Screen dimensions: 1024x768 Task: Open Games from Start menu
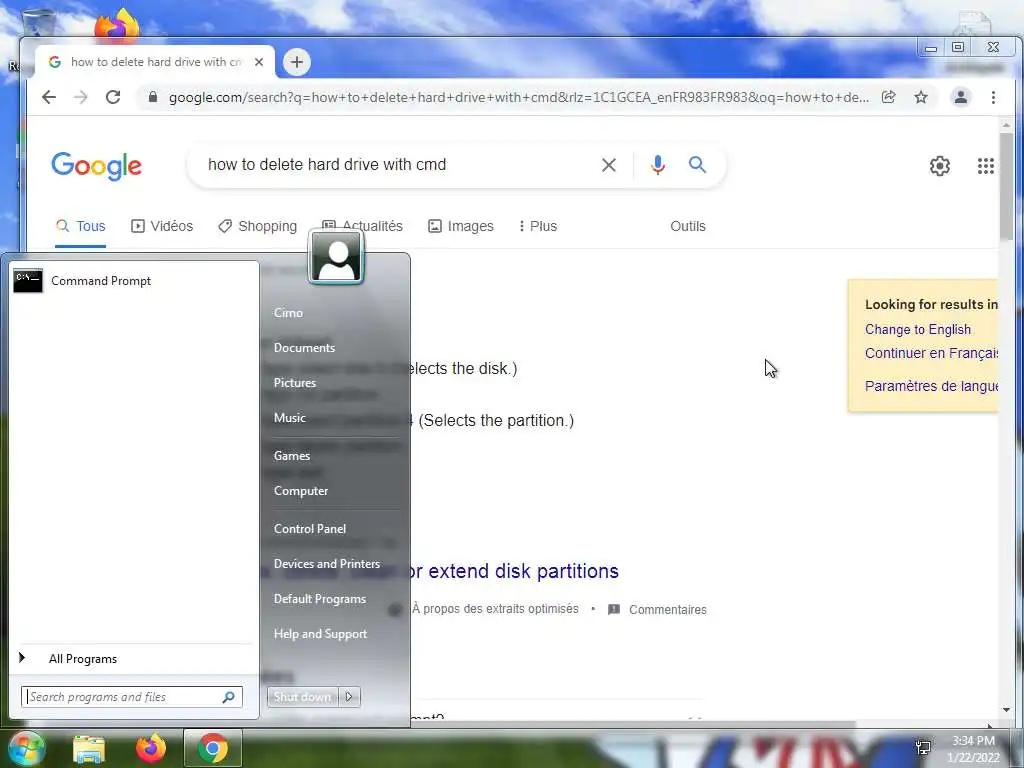tap(291, 456)
